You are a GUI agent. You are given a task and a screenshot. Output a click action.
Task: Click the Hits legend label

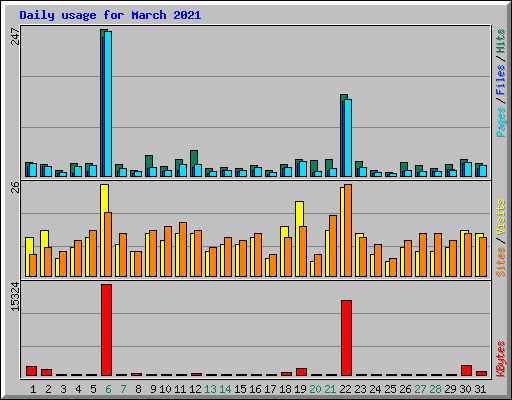click(x=501, y=41)
